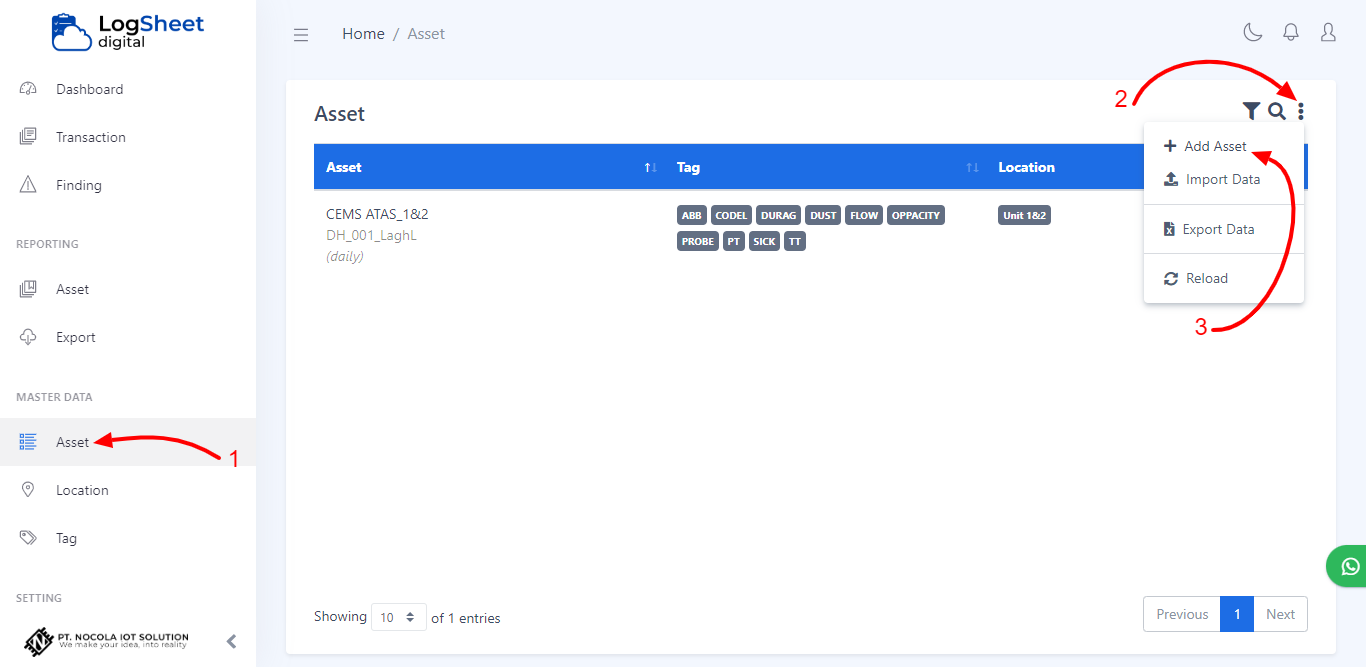
Task: Open the Transaction section from the sidebar
Action: pos(90,137)
